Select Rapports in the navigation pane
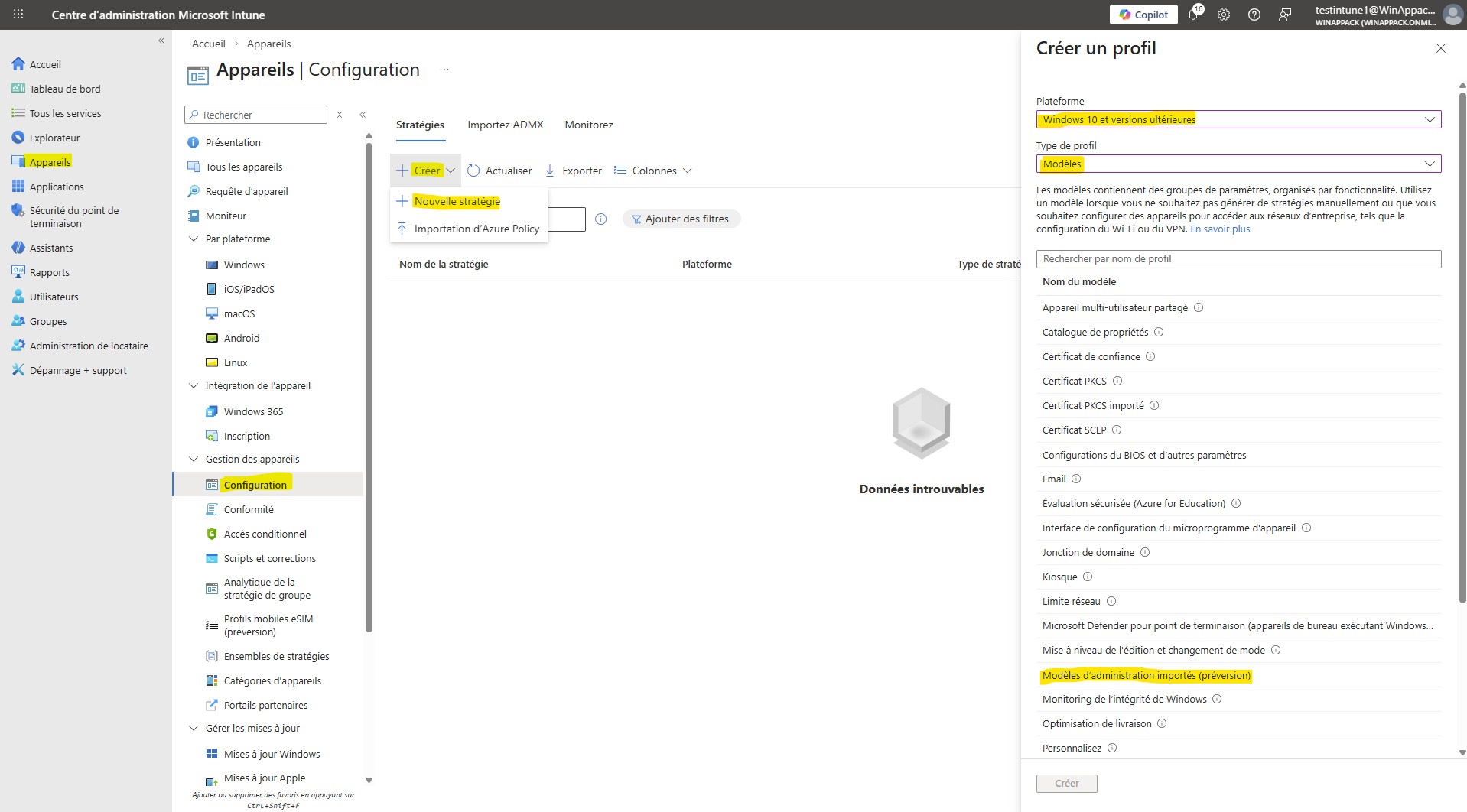This screenshot has height=812, width=1467. (x=50, y=271)
